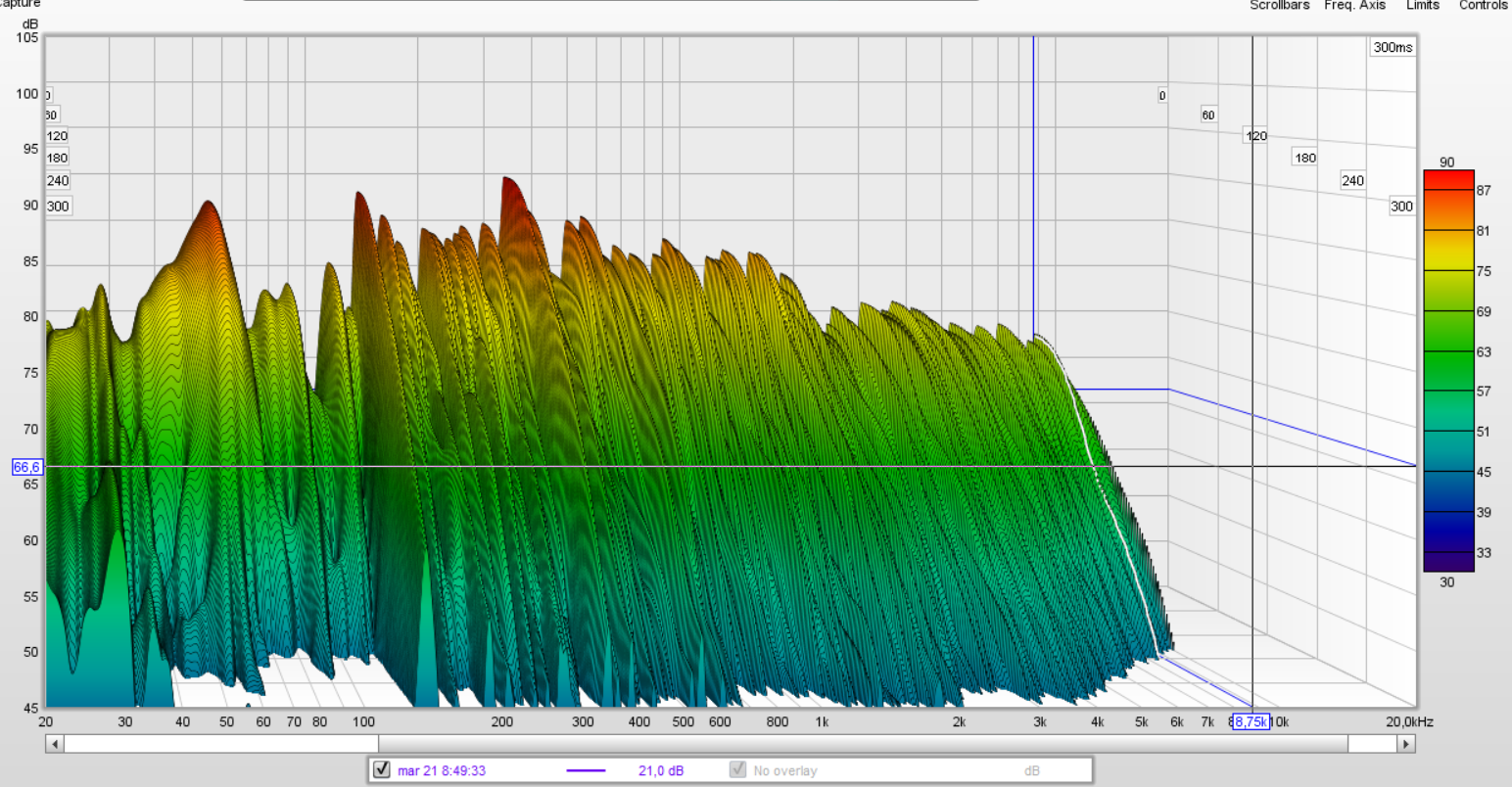This screenshot has height=787, width=1512.
Task: Click the red top of the colour scale
Action: pyautogui.click(x=1448, y=178)
